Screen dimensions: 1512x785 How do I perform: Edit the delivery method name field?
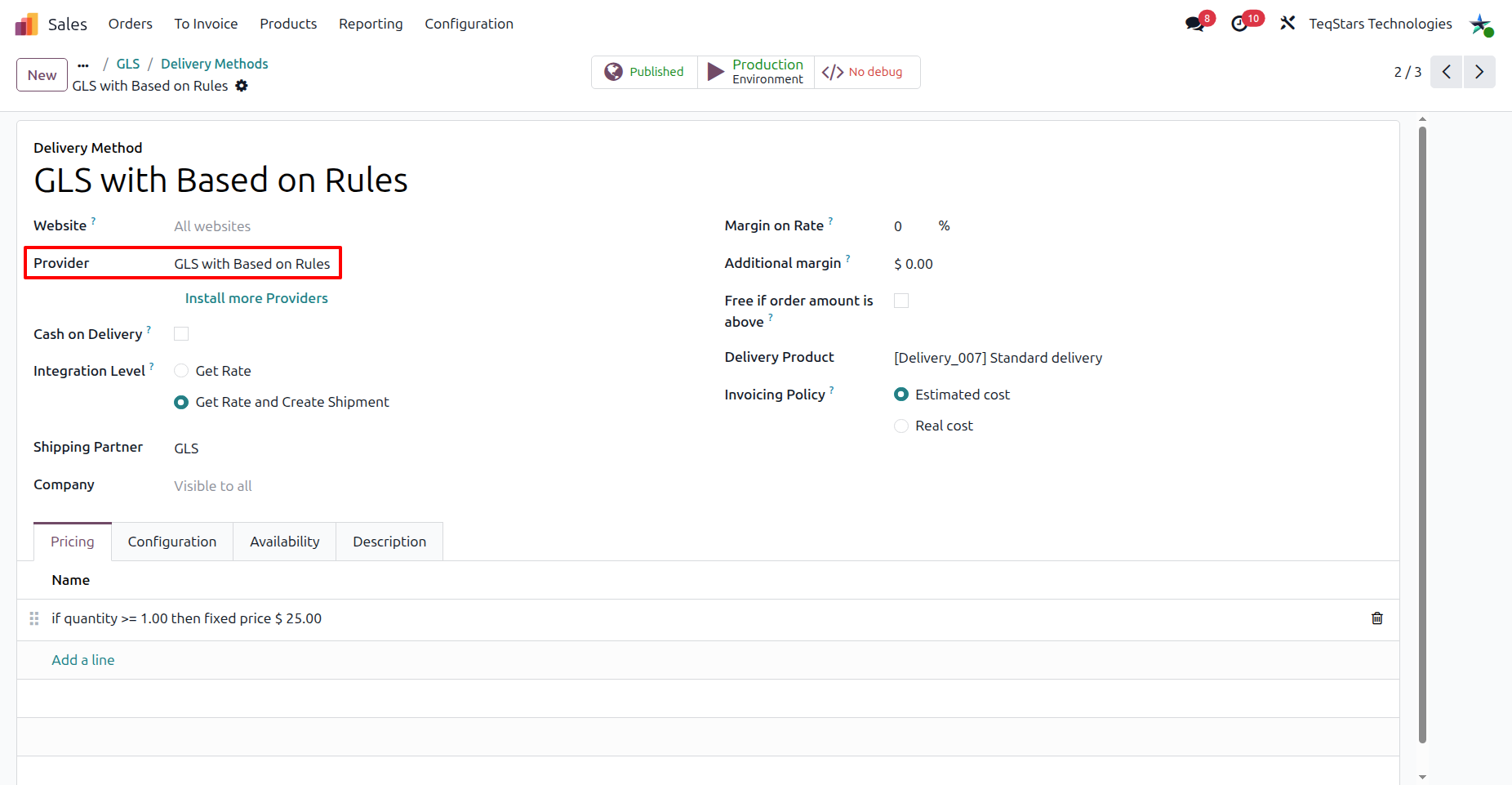point(220,181)
